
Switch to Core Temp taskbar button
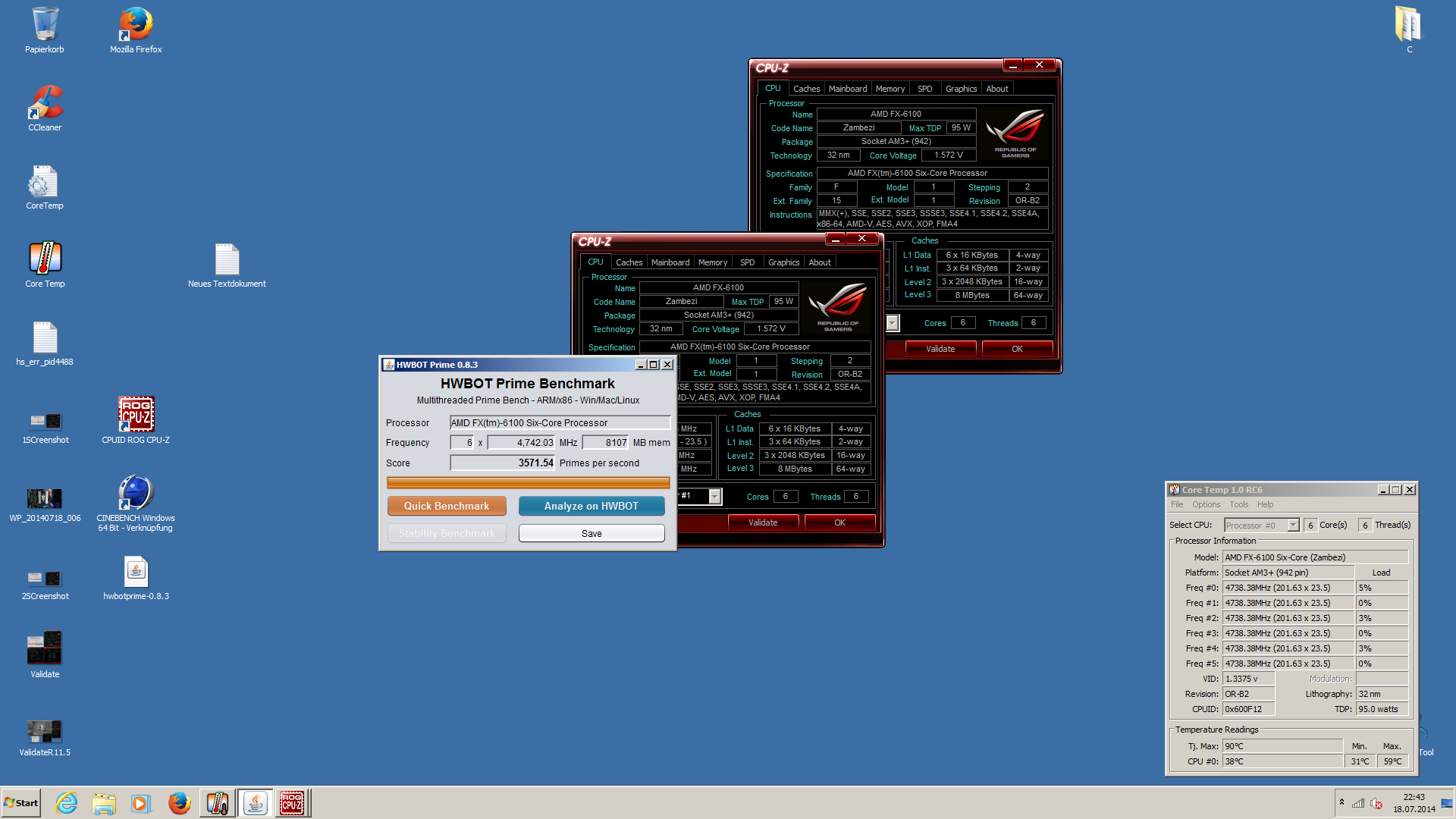coord(218,803)
